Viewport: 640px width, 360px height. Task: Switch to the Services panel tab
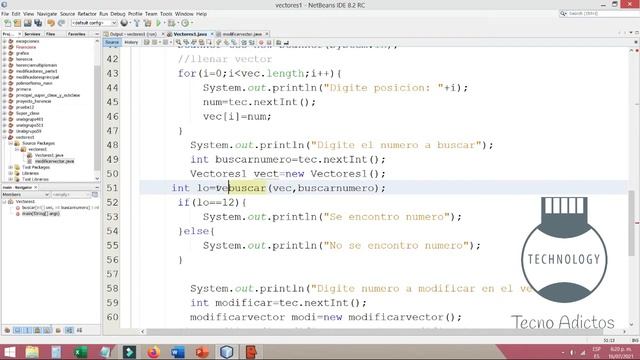[x=32, y=34]
